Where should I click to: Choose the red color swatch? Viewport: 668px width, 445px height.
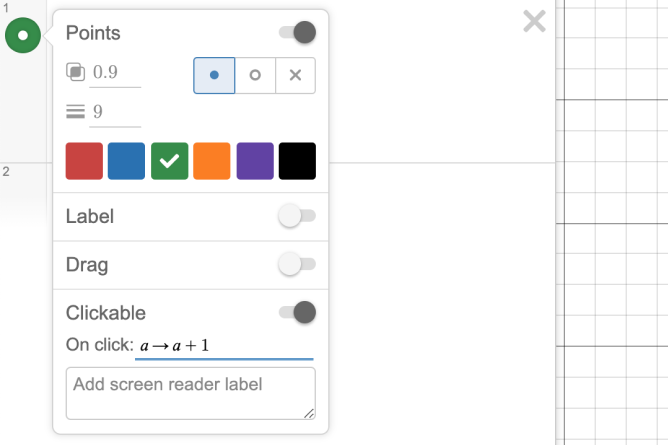84,161
